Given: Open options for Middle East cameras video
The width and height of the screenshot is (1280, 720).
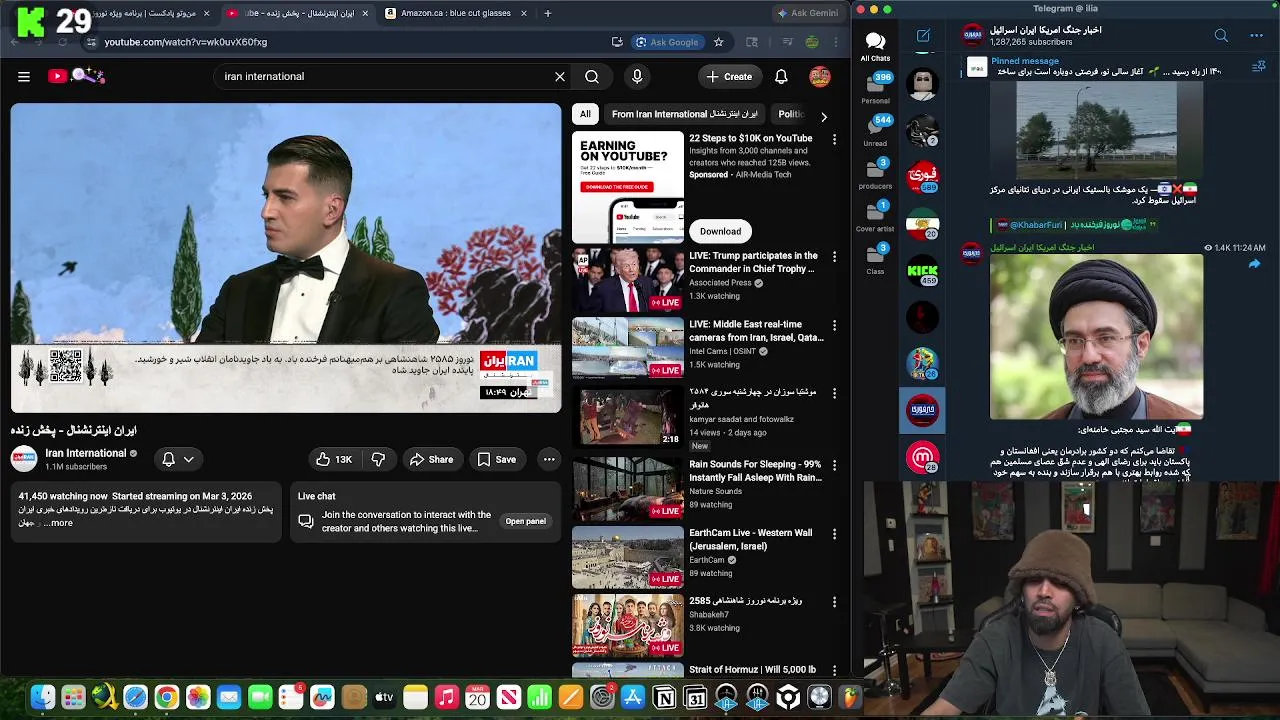Looking at the screenshot, I should 834,326.
